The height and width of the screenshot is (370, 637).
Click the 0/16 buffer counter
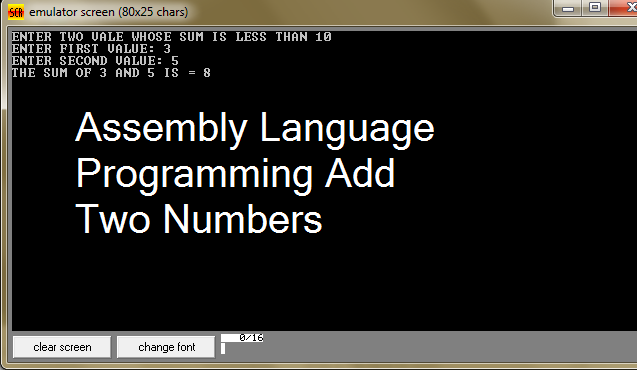(242, 338)
